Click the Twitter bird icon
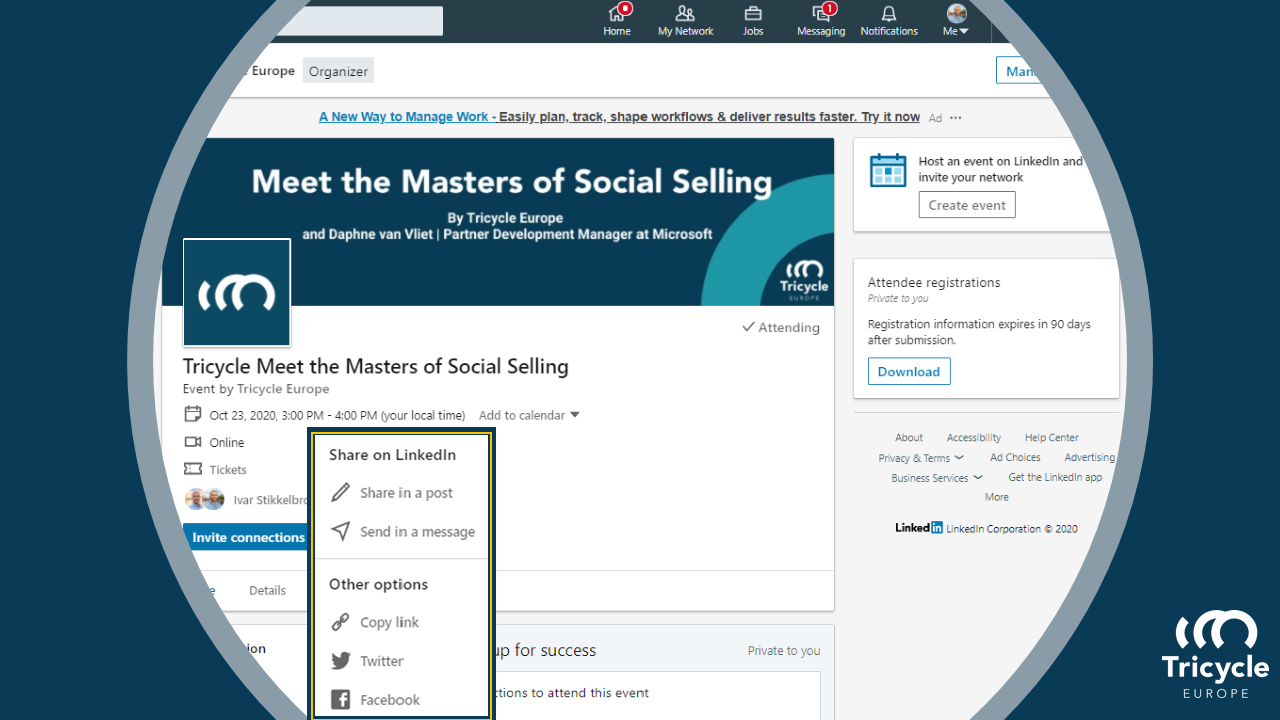This screenshot has width=1280, height=720. [x=341, y=661]
